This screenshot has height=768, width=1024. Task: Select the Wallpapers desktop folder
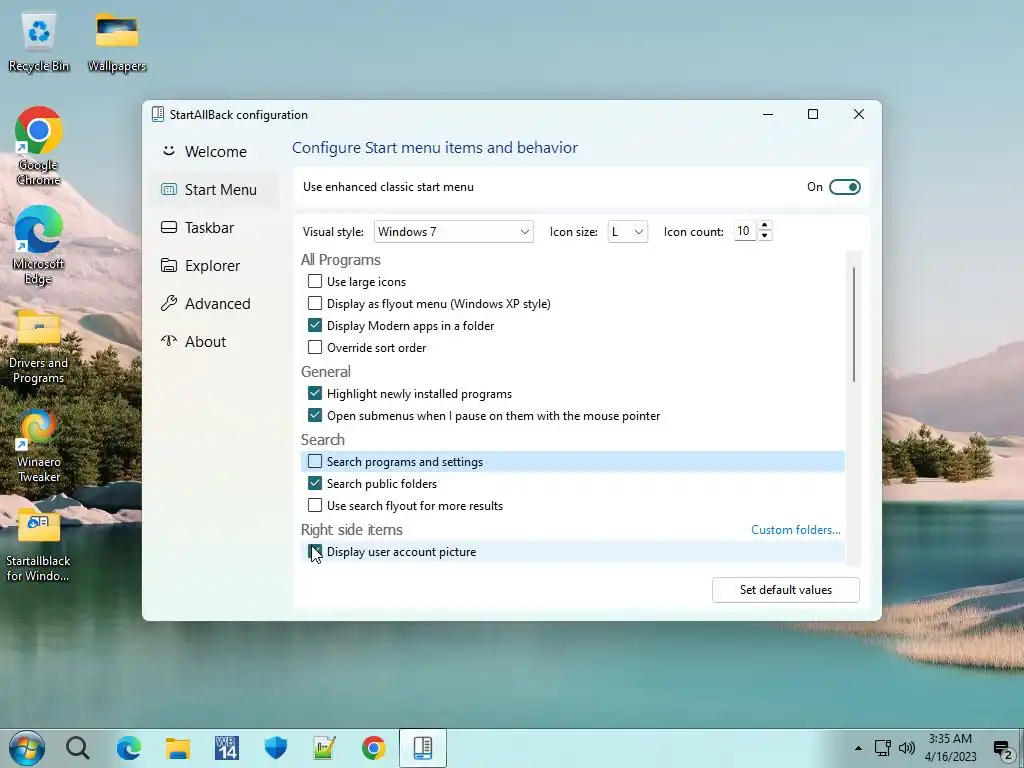coord(117,42)
